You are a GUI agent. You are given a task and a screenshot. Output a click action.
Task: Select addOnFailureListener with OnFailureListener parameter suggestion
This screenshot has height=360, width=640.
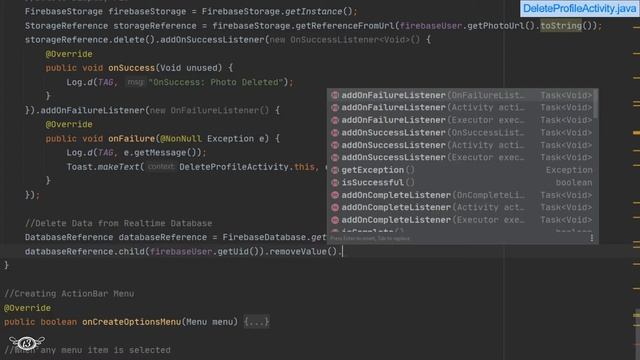pos(462,95)
